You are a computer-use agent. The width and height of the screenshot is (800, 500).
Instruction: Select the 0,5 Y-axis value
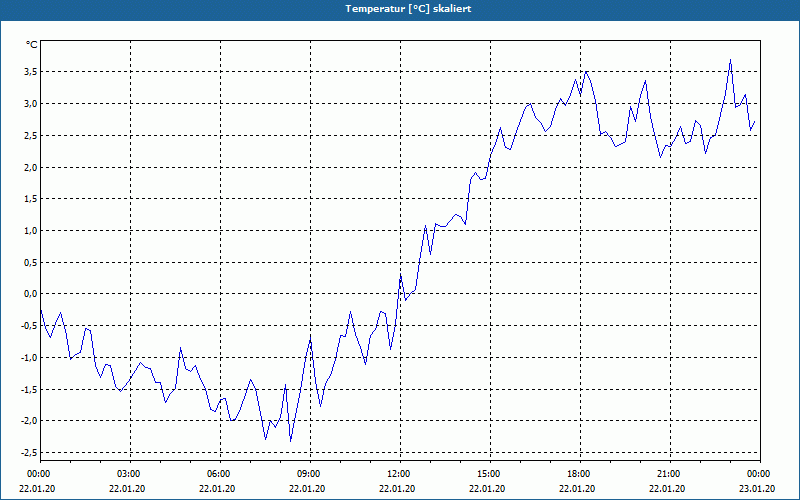coord(31,262)
